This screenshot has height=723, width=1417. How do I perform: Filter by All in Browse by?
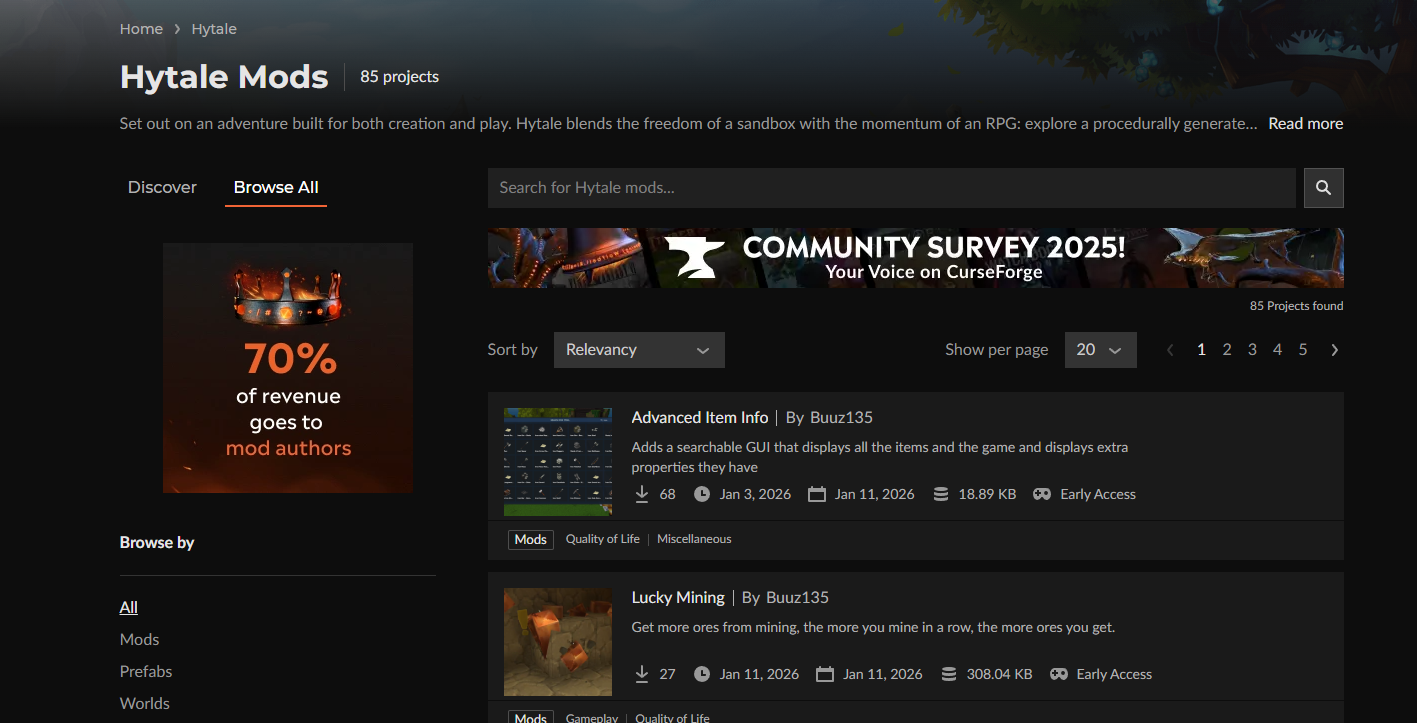(x=129, y=607)
